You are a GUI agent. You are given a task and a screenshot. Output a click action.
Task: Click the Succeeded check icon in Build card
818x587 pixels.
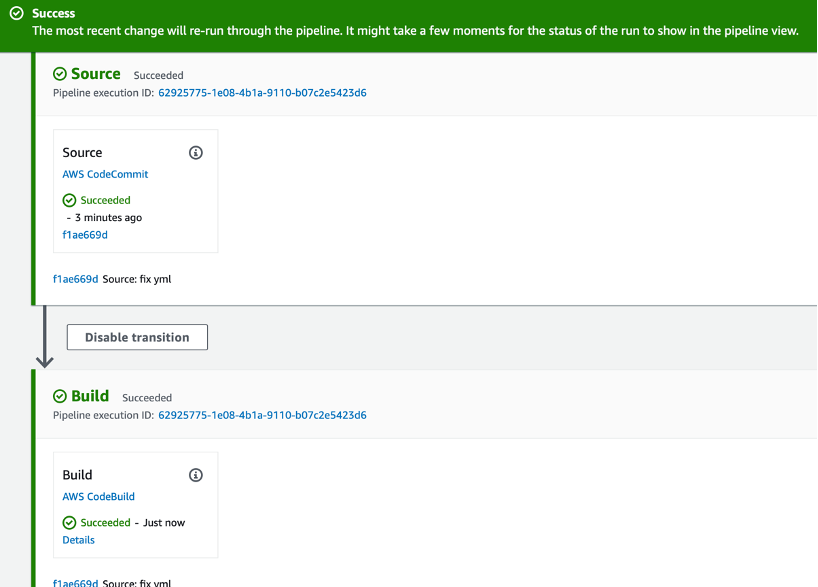click(x=69, y=523)
